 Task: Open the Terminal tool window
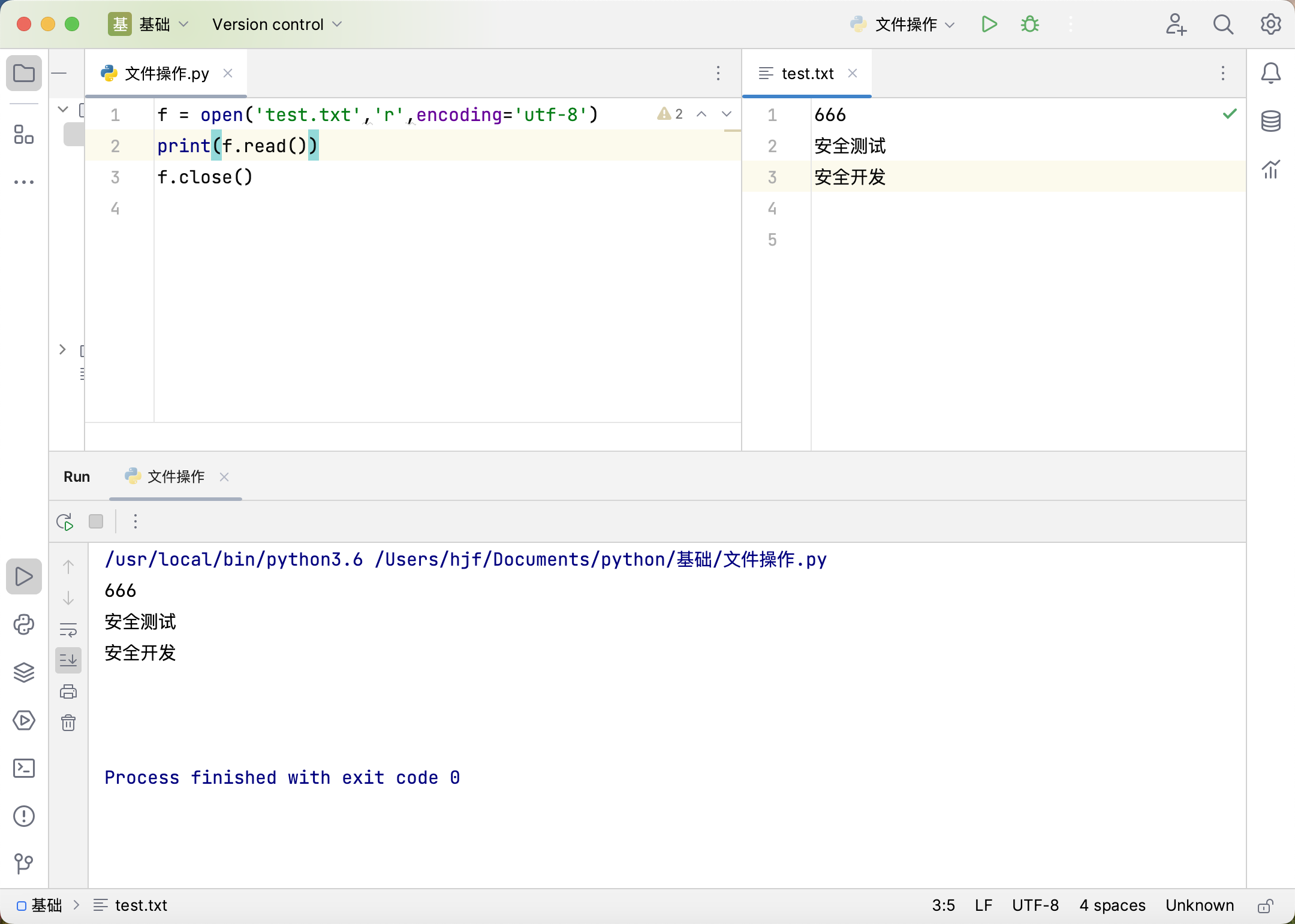tap(24, 768)
